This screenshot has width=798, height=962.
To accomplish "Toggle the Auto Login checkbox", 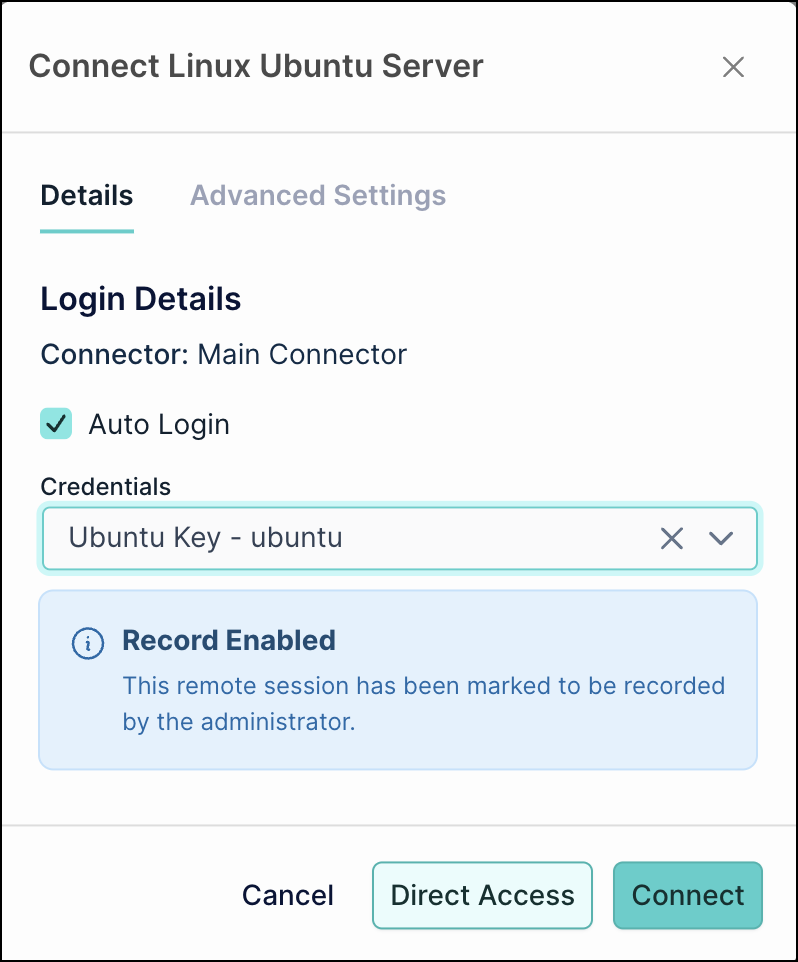I will (x=56, y=424).
